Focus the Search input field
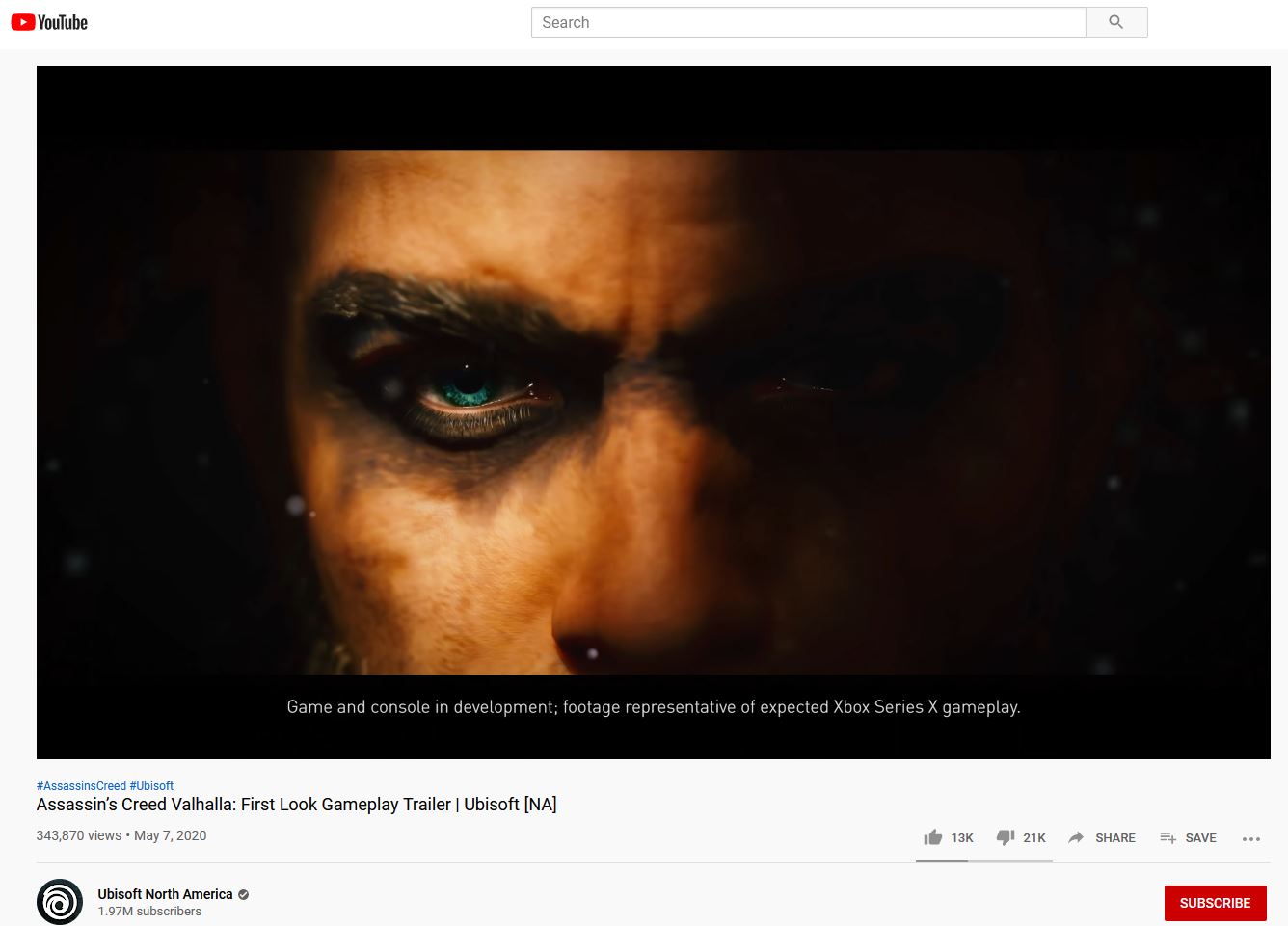Viewport: 1288px width, 926px height. tap(808, 22)
